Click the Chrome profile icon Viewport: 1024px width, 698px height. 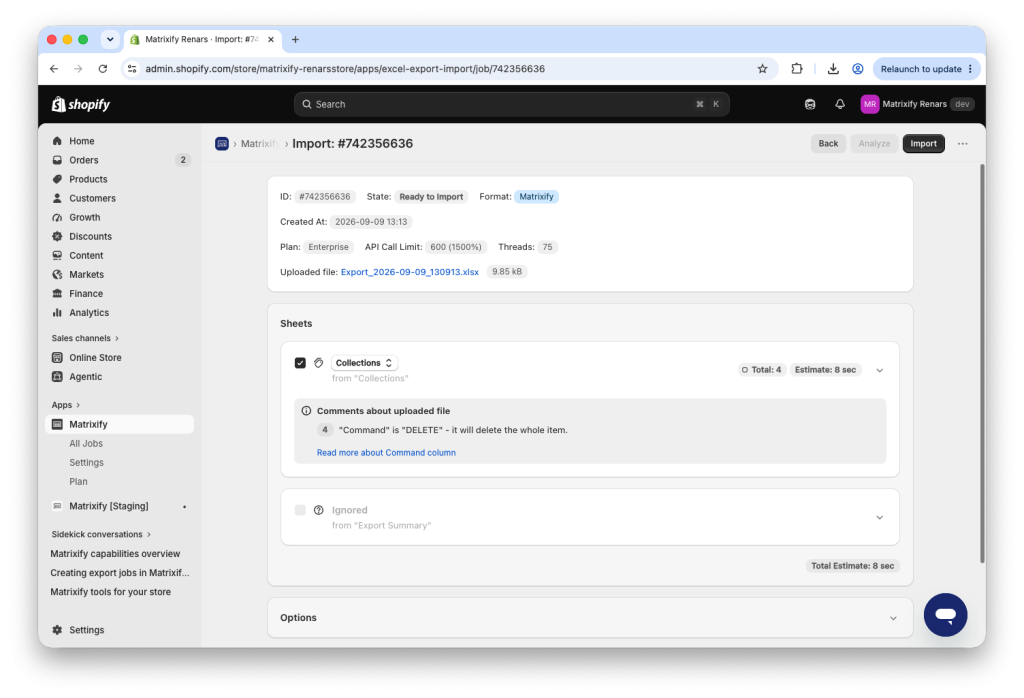pos(858,69)
